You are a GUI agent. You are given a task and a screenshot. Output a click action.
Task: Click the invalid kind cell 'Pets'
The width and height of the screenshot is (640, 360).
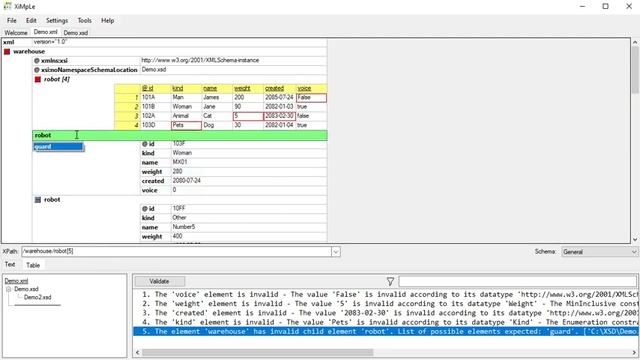coord(186,125)
